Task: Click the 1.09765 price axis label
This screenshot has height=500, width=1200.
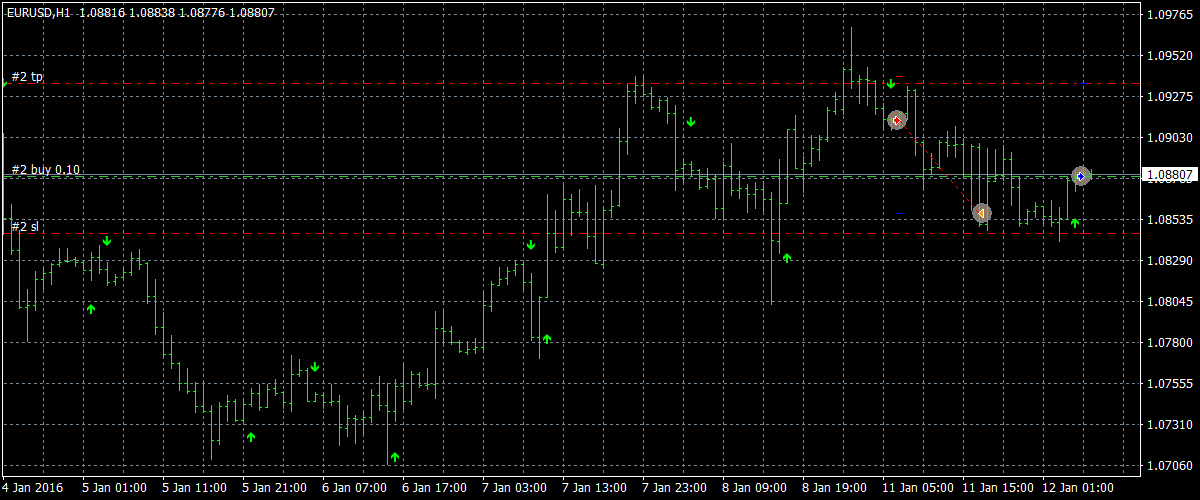Action: [x=1171, y=15]
